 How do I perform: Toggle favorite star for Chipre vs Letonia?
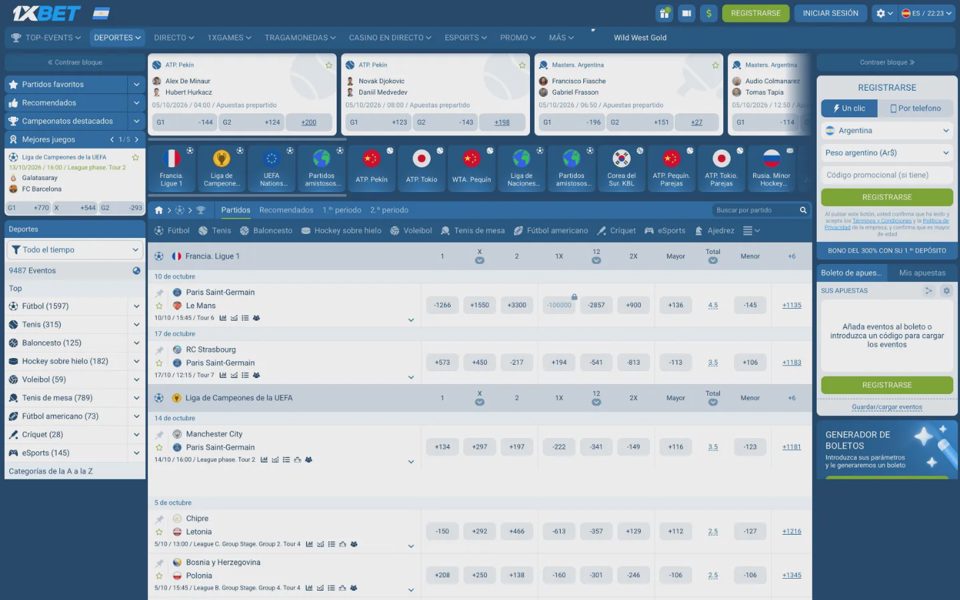[159, 532]
